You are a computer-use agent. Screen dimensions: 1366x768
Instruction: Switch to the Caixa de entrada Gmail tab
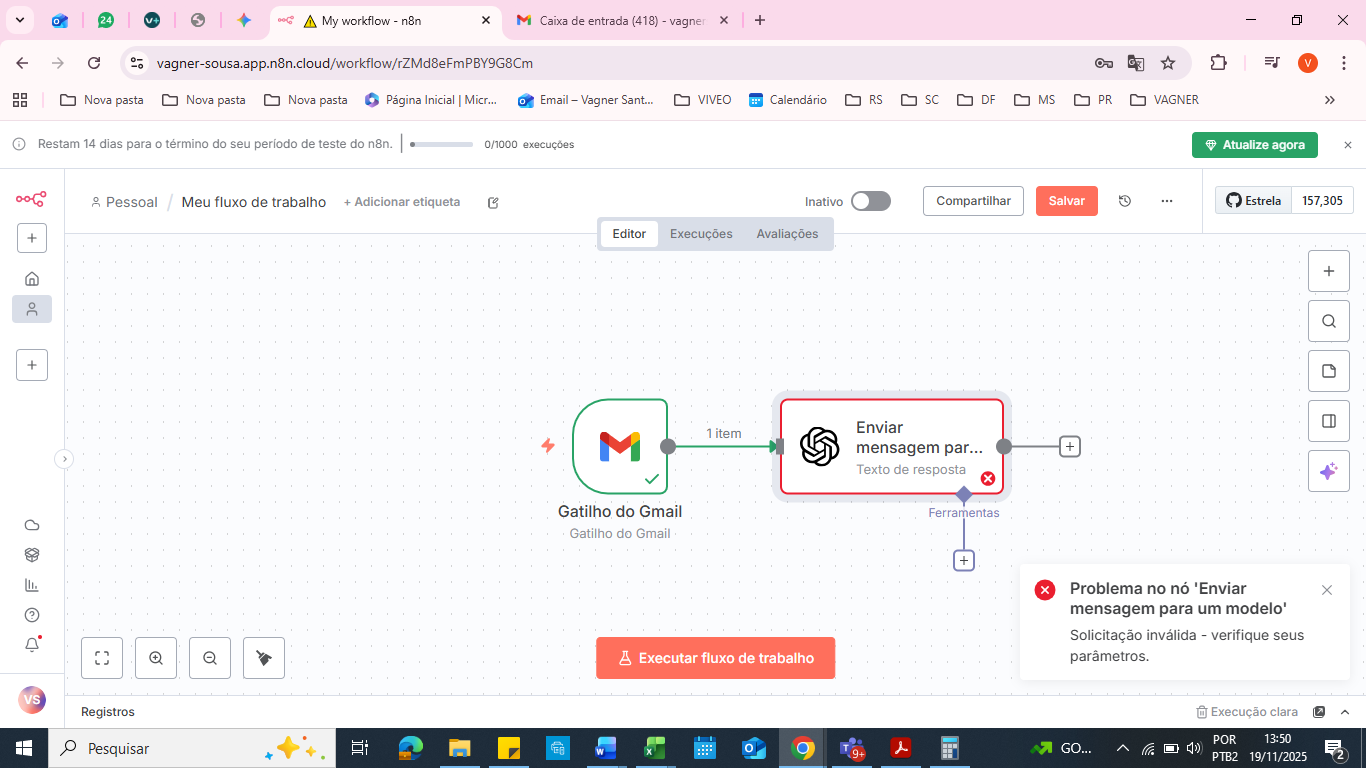point(622,20)
